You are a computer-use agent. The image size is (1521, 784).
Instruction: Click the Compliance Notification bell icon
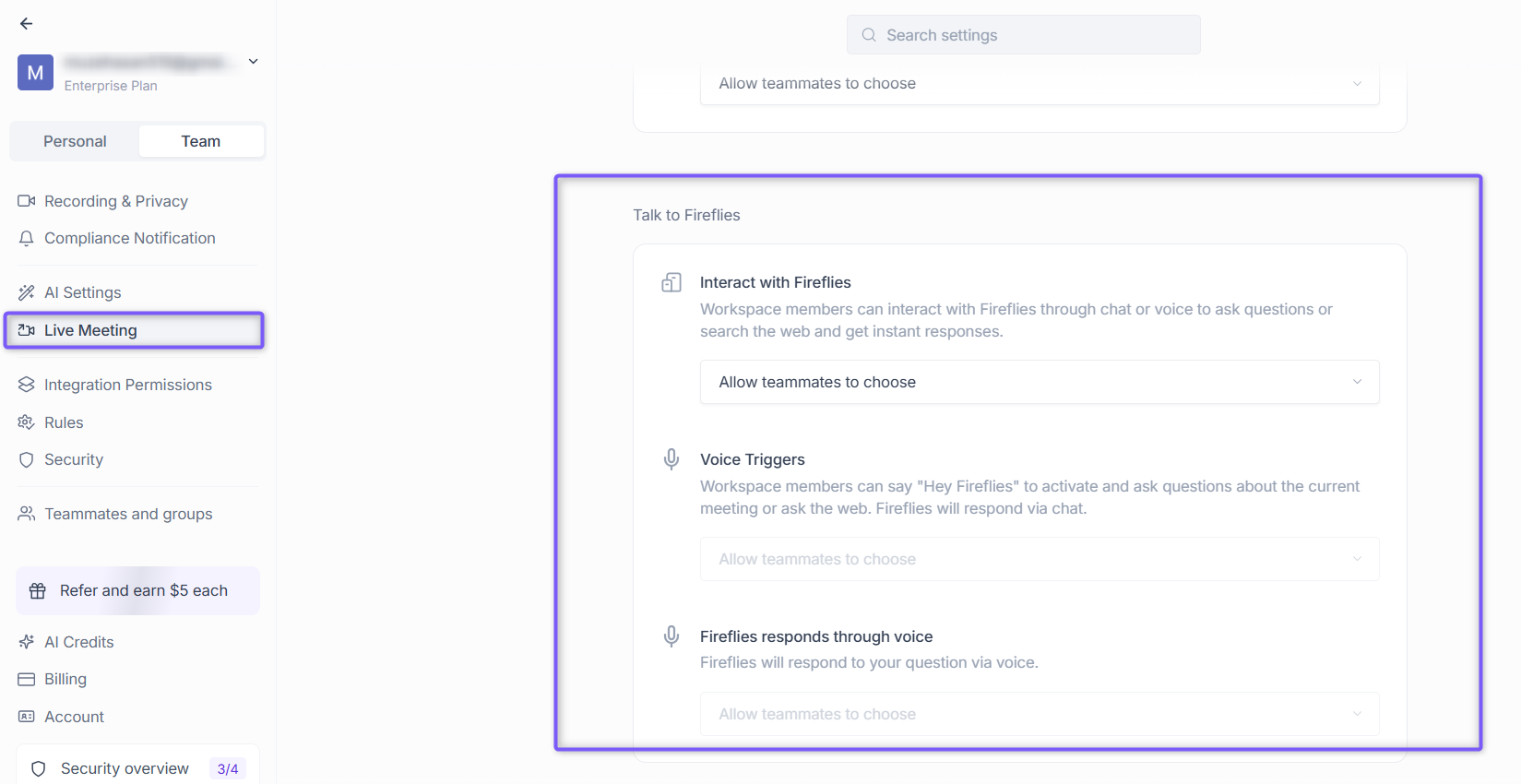(x=27, y=238)
